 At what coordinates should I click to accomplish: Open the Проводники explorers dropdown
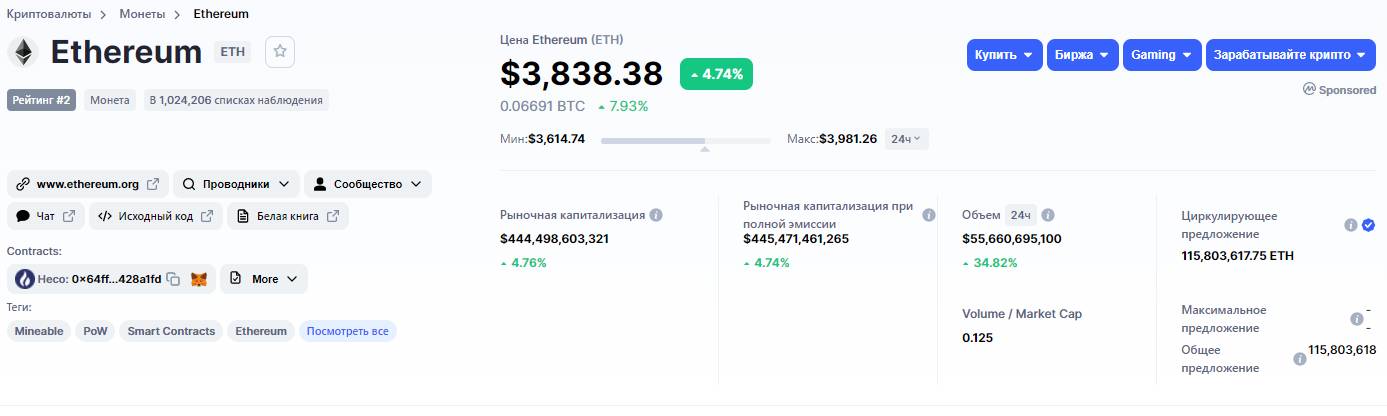pos(236,184)
